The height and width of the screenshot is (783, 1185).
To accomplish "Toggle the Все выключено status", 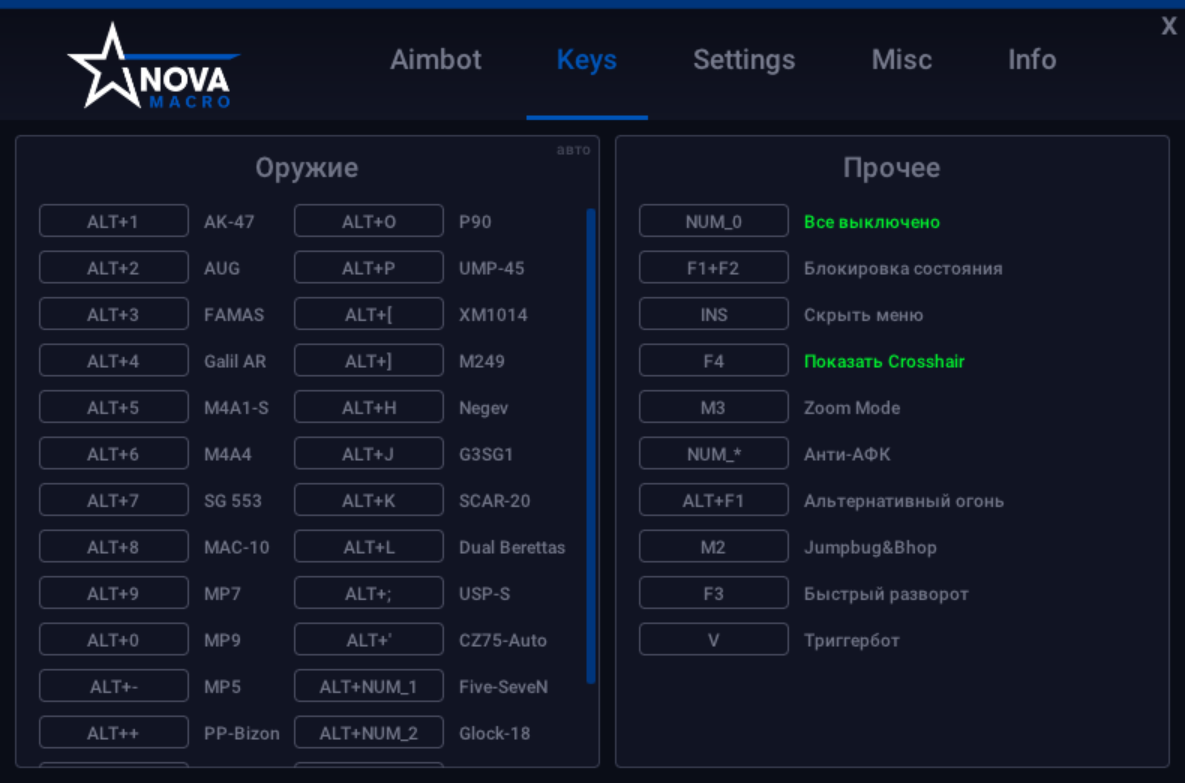I will [713, 220].
